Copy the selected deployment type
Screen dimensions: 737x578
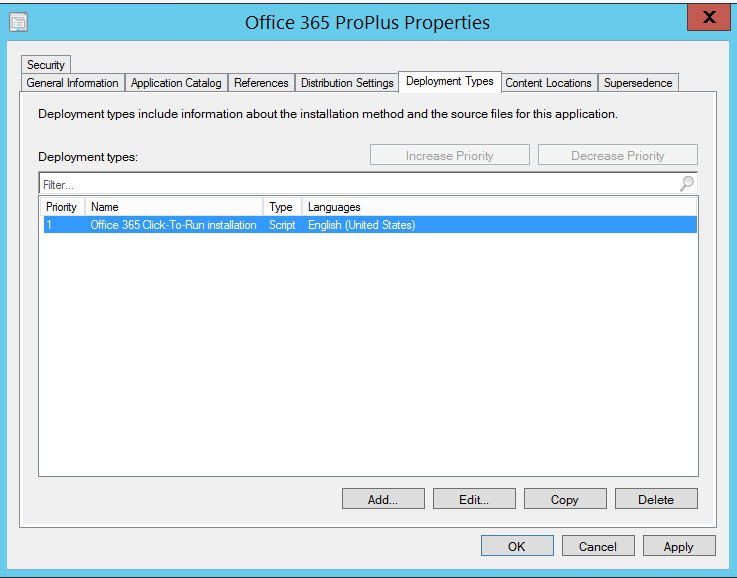[x=565, y=499]
